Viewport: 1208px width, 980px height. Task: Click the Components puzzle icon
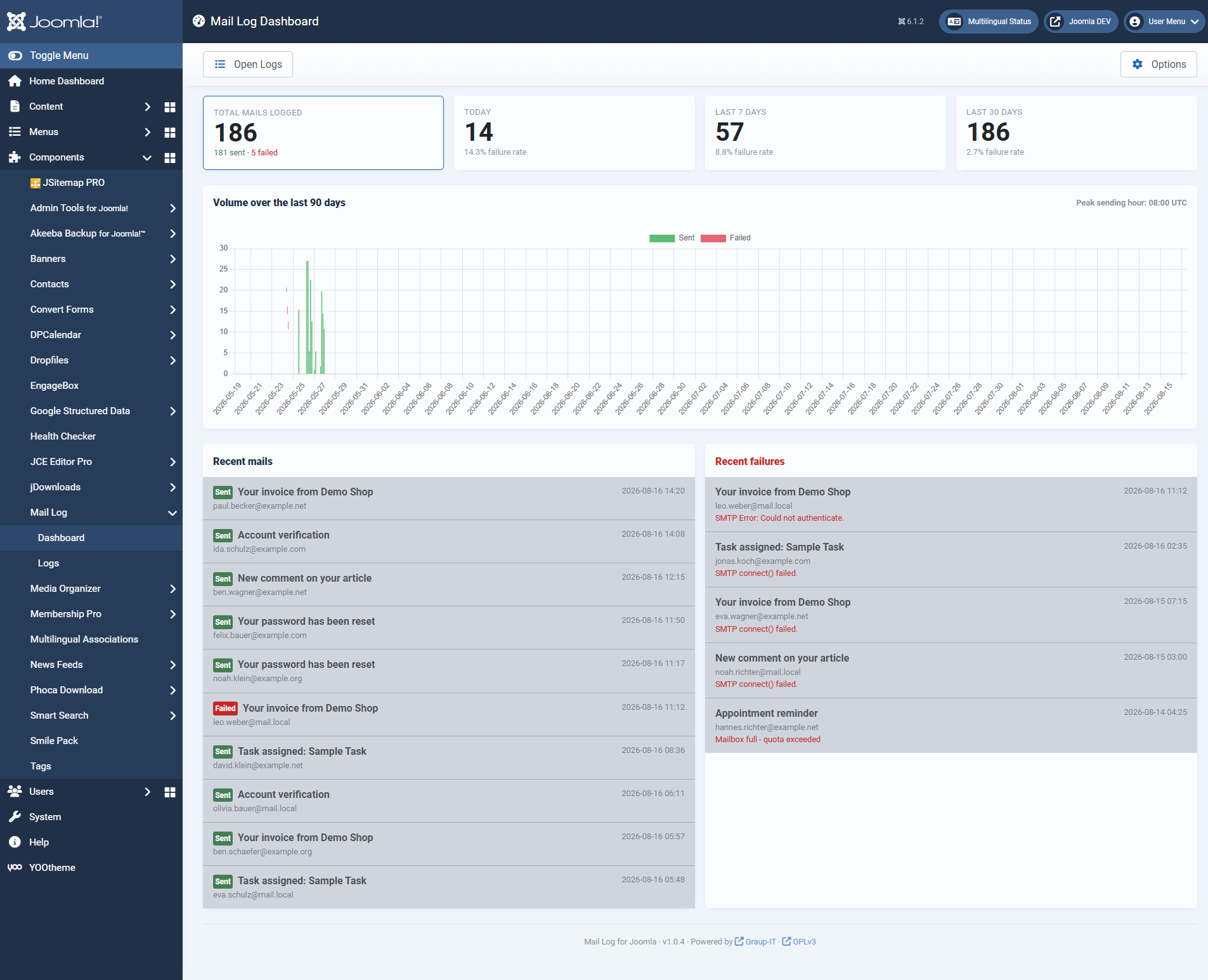[15, 157]
